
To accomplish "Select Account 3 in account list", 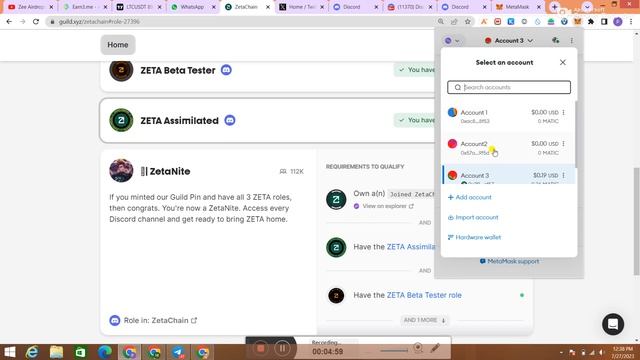I will [509, 175].
